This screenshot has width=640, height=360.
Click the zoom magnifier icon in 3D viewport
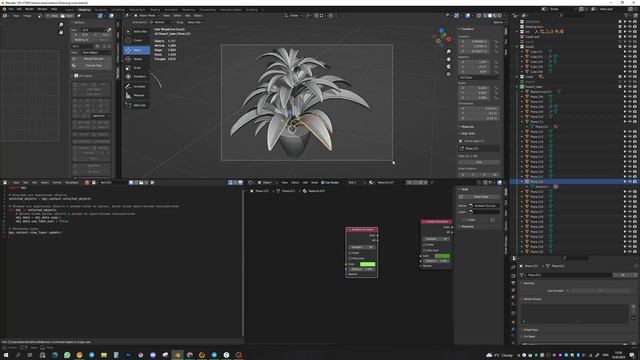click(449, 52)
